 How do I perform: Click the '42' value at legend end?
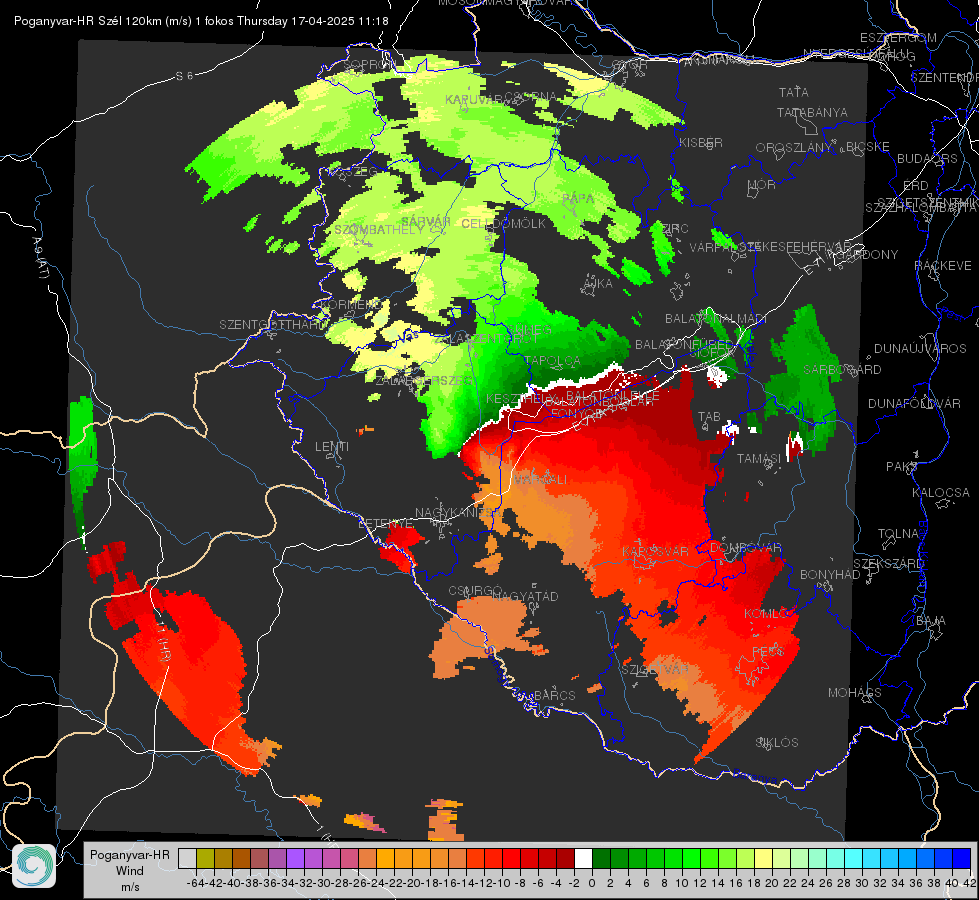pyautogui.click(x=970, y=883)
